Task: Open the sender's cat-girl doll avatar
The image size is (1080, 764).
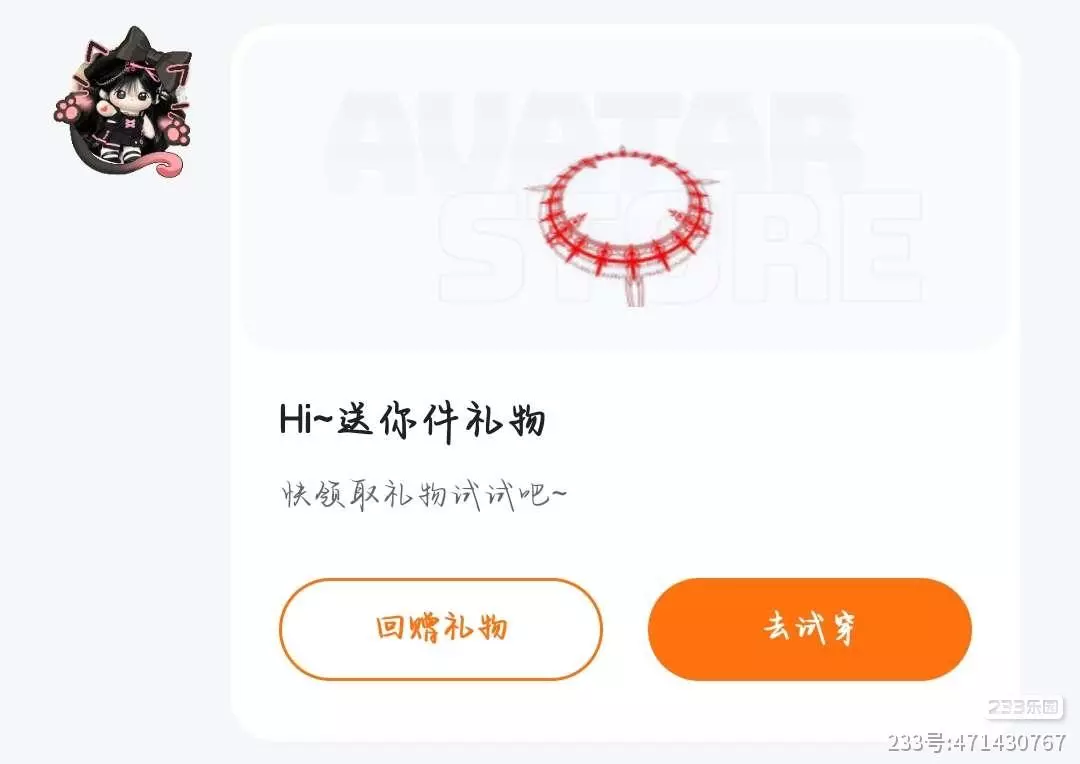Action: [122, 102]
